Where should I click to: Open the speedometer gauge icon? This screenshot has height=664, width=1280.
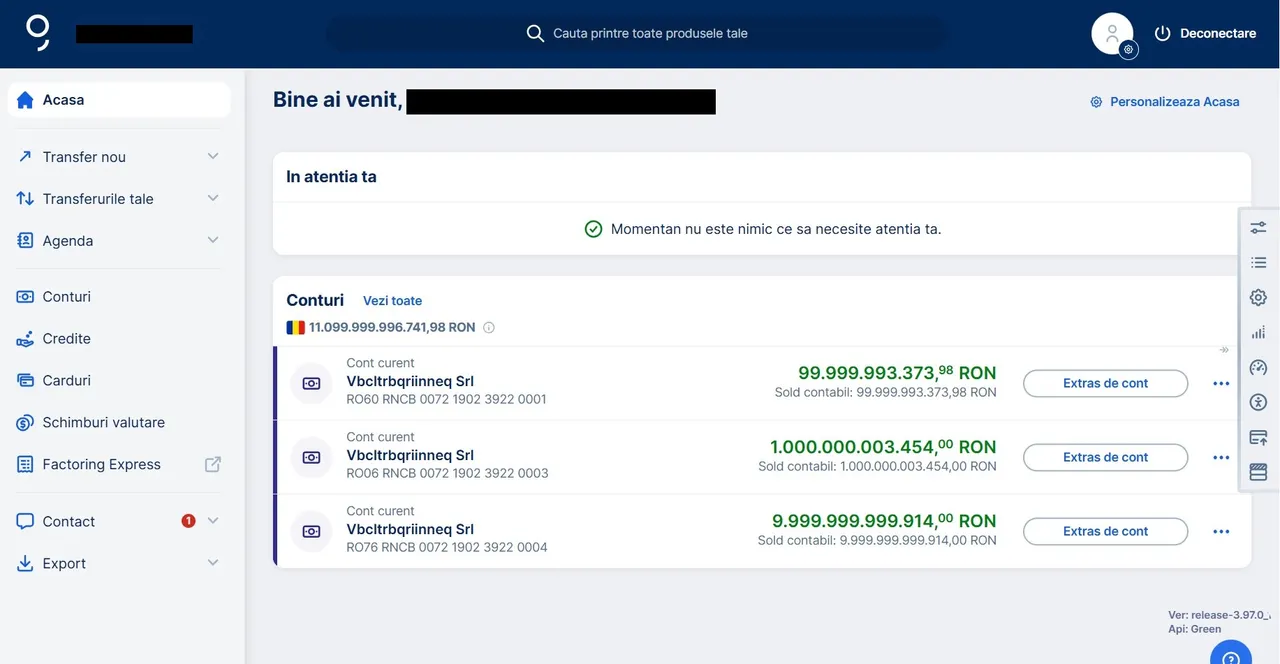tap(1258, 367)
